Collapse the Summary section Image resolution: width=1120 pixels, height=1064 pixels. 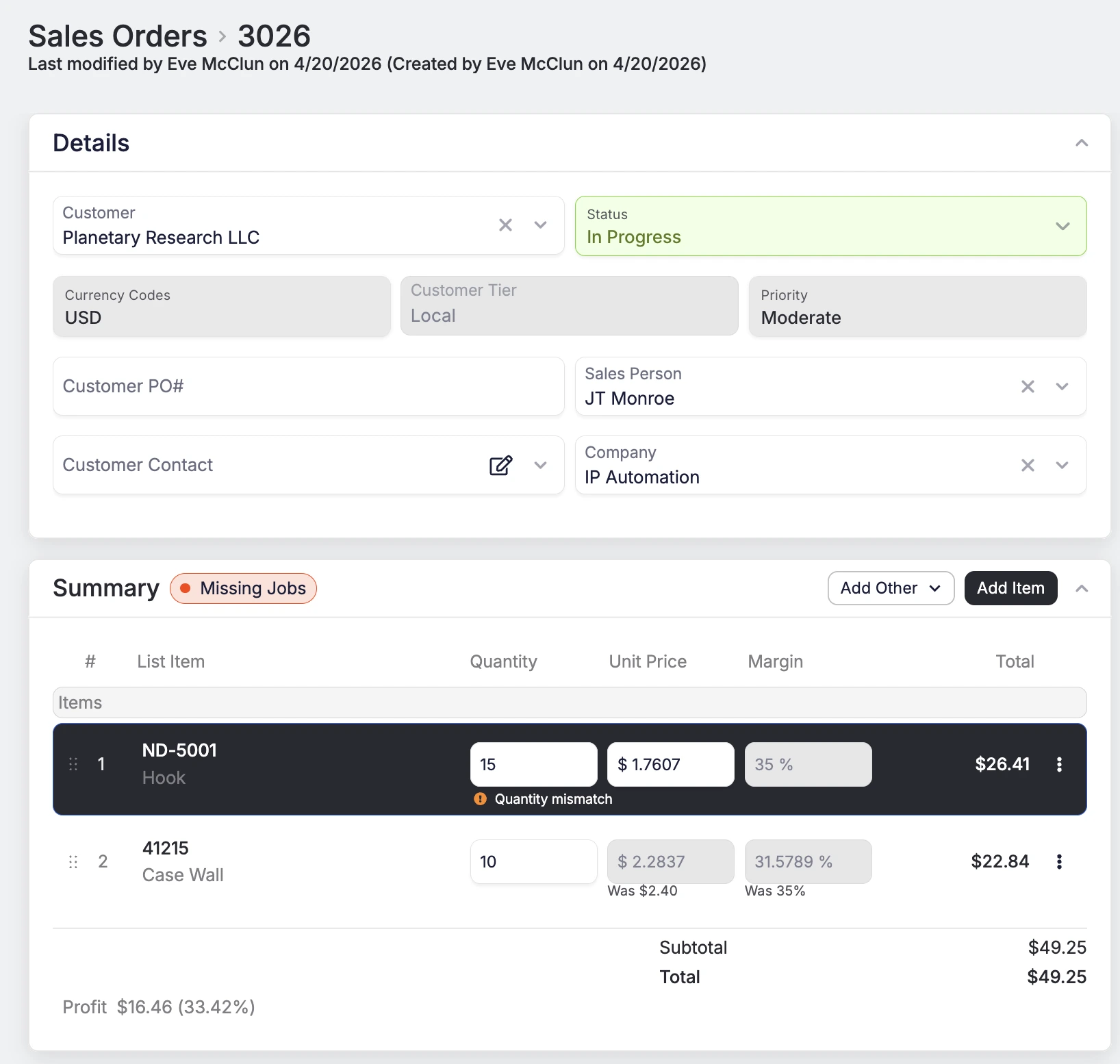[x=1082, y=588]
